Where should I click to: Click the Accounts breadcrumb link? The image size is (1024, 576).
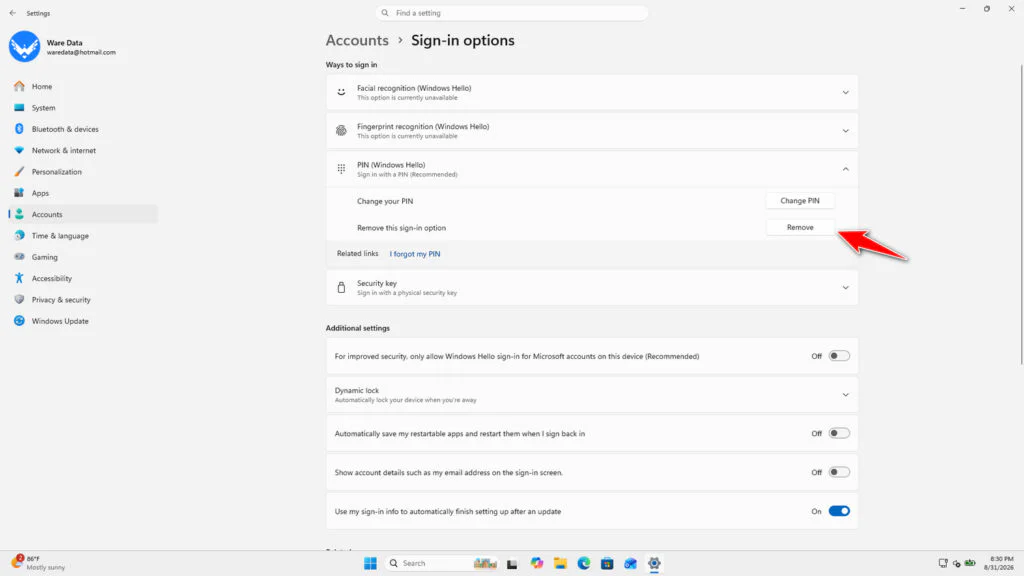point(357,40)
